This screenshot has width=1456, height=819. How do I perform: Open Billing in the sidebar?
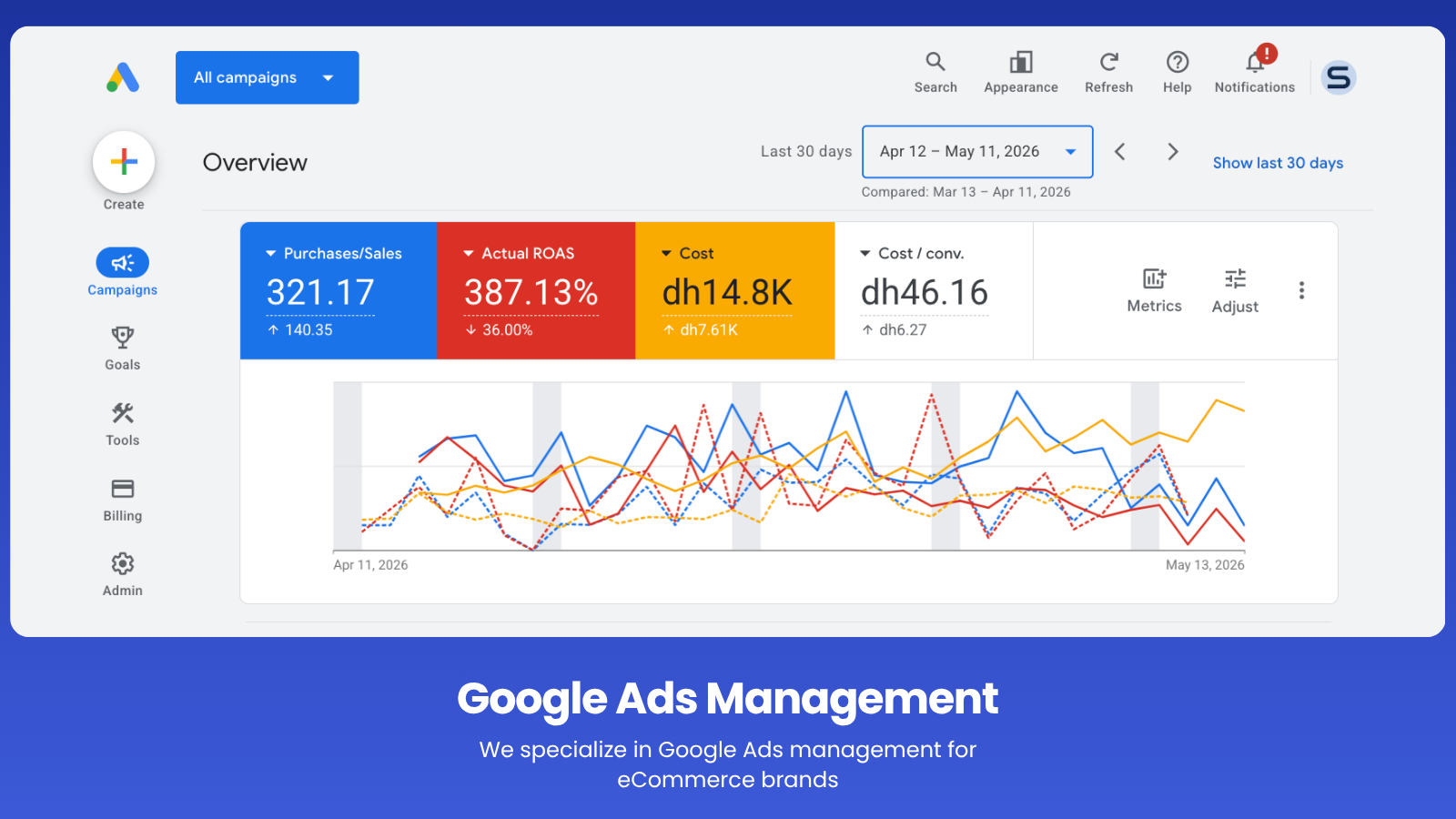pyautogui.click(x=123, y=500)
